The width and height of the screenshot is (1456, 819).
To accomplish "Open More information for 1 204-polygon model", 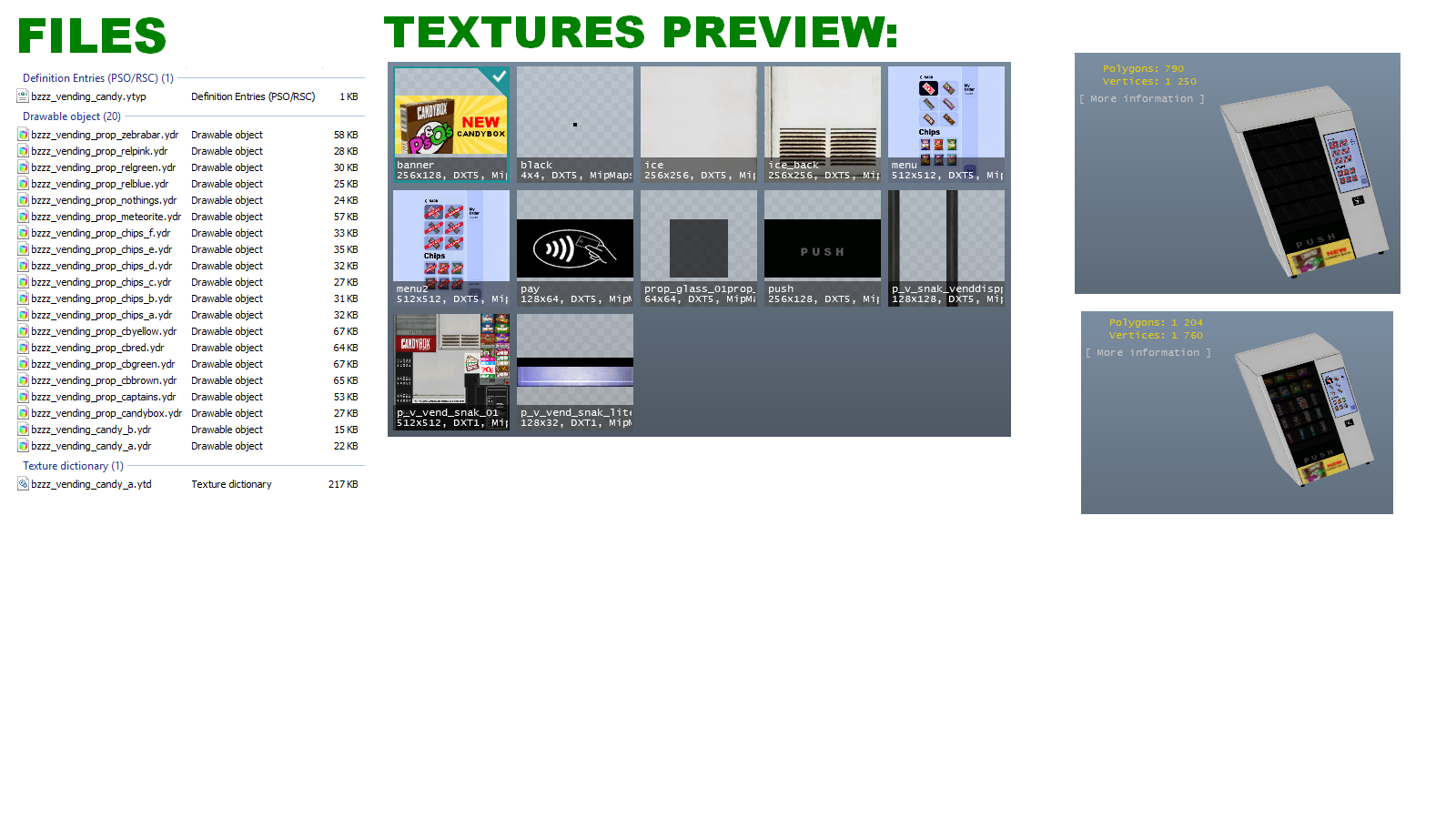I will tap(1148, 352).
